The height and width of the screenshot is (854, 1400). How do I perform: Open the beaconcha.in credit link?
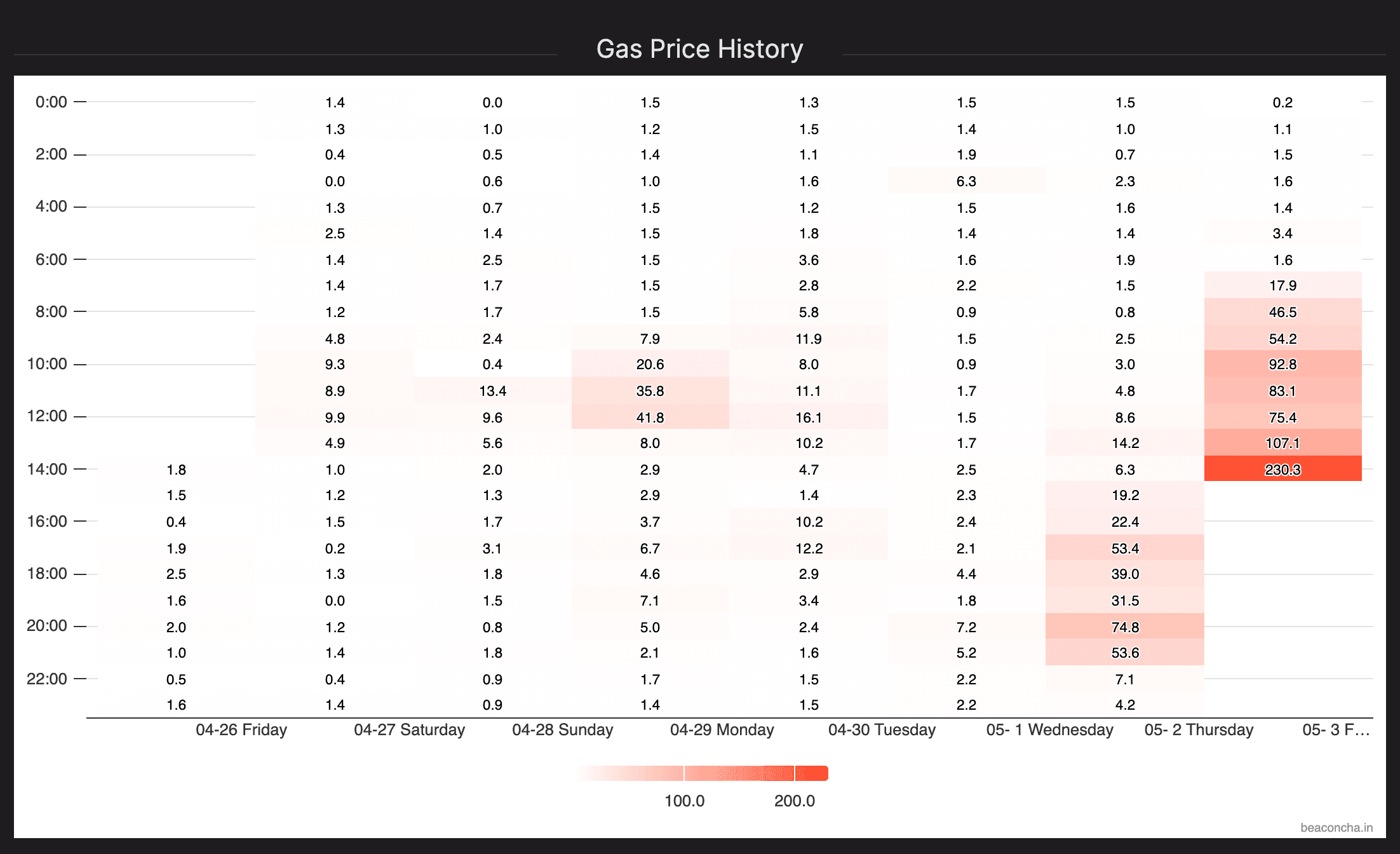tap(1336, 827)
